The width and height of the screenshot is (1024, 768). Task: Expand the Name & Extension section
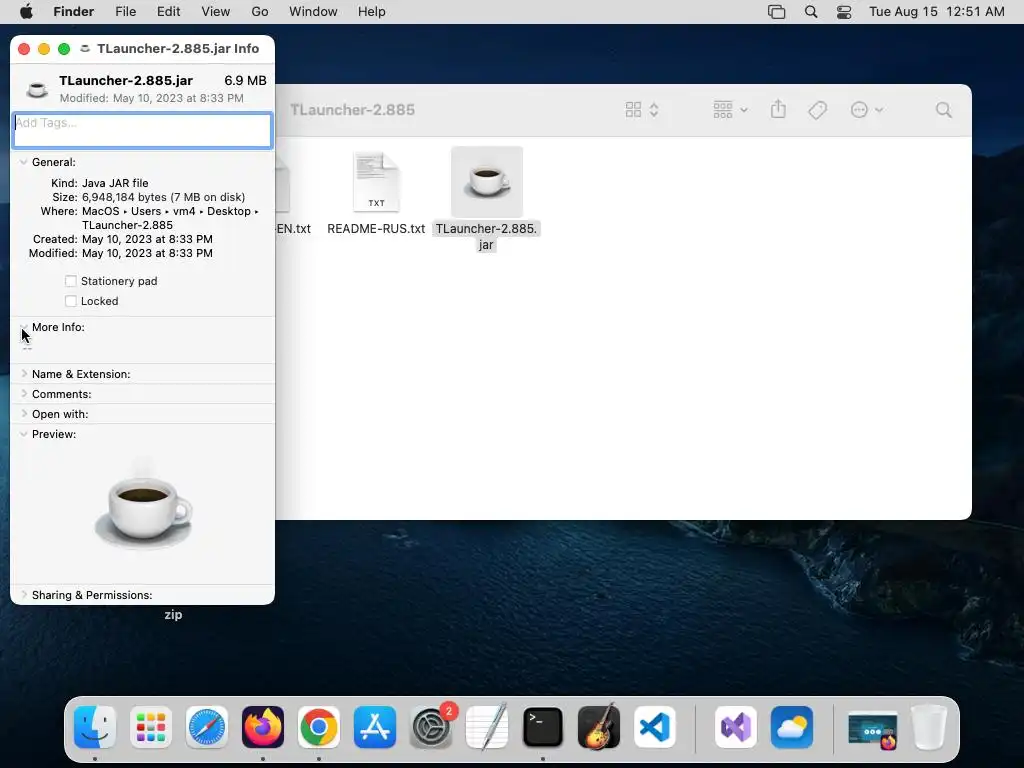pos(24,374)
